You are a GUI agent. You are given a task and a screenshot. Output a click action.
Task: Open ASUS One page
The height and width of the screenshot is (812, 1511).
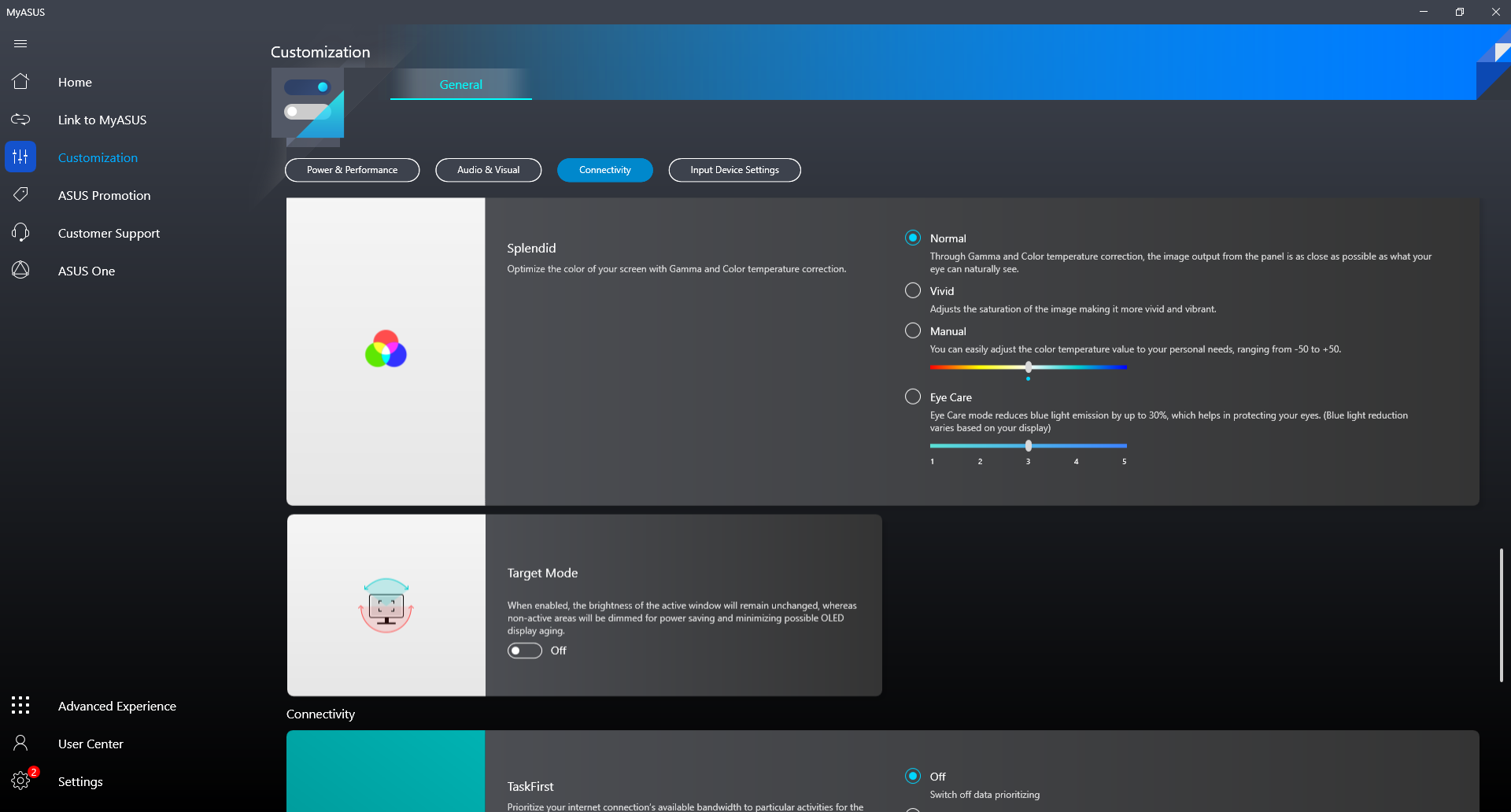pos(87,271)
